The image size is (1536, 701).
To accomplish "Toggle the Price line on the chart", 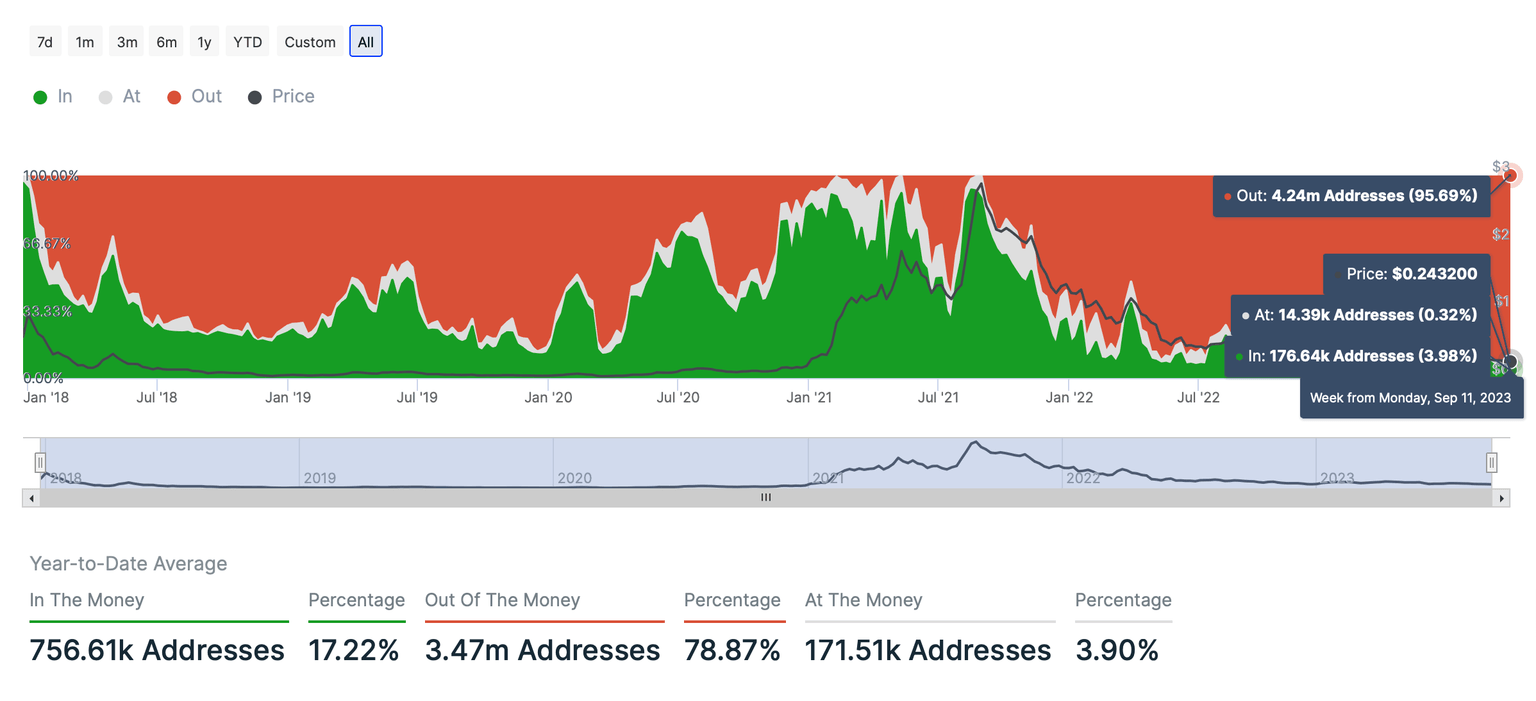I will [x=281, y=96].
